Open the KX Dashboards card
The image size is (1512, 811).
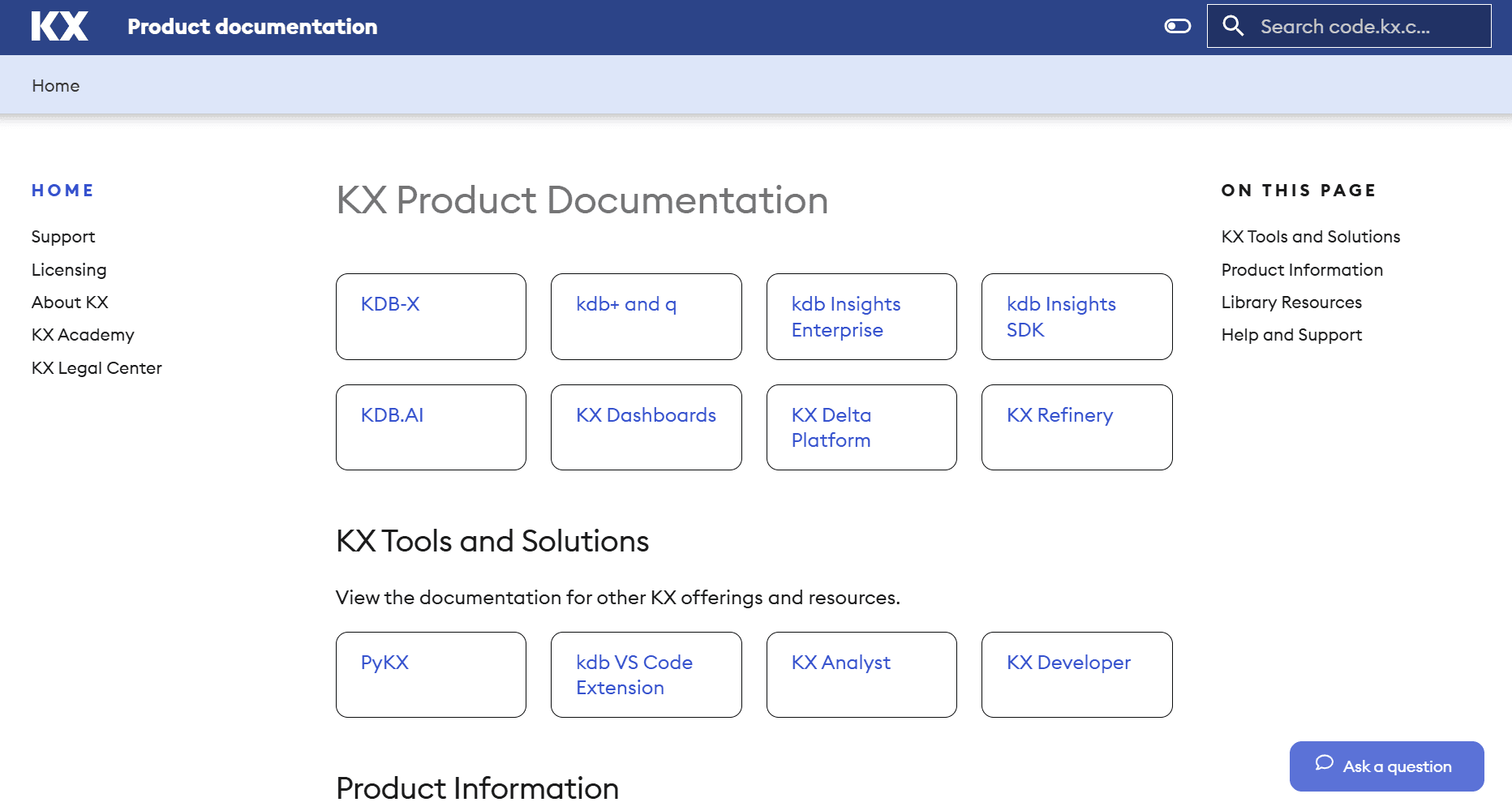click(646, 427)
